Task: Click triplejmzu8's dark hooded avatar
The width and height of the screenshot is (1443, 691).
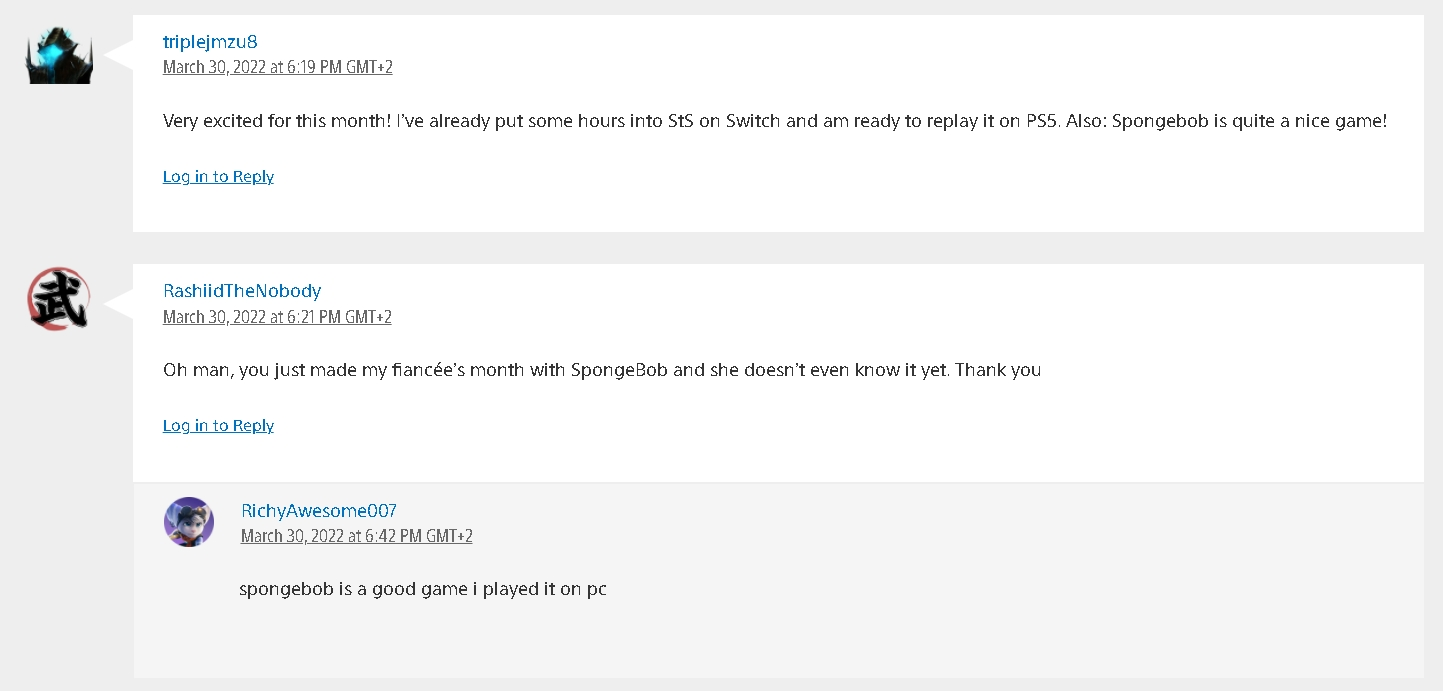Action: (59, 54)
